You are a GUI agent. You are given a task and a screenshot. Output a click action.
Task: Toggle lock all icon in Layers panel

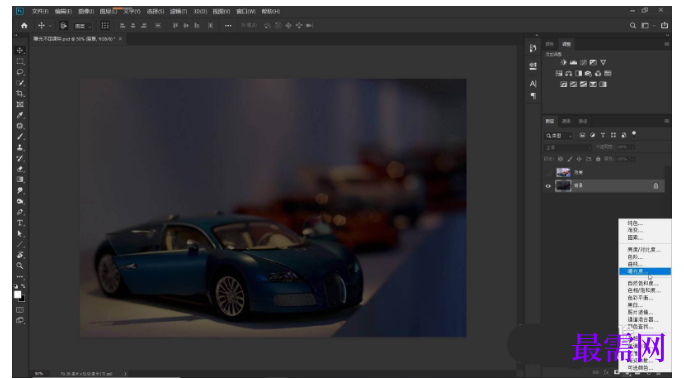click(598, 159)
